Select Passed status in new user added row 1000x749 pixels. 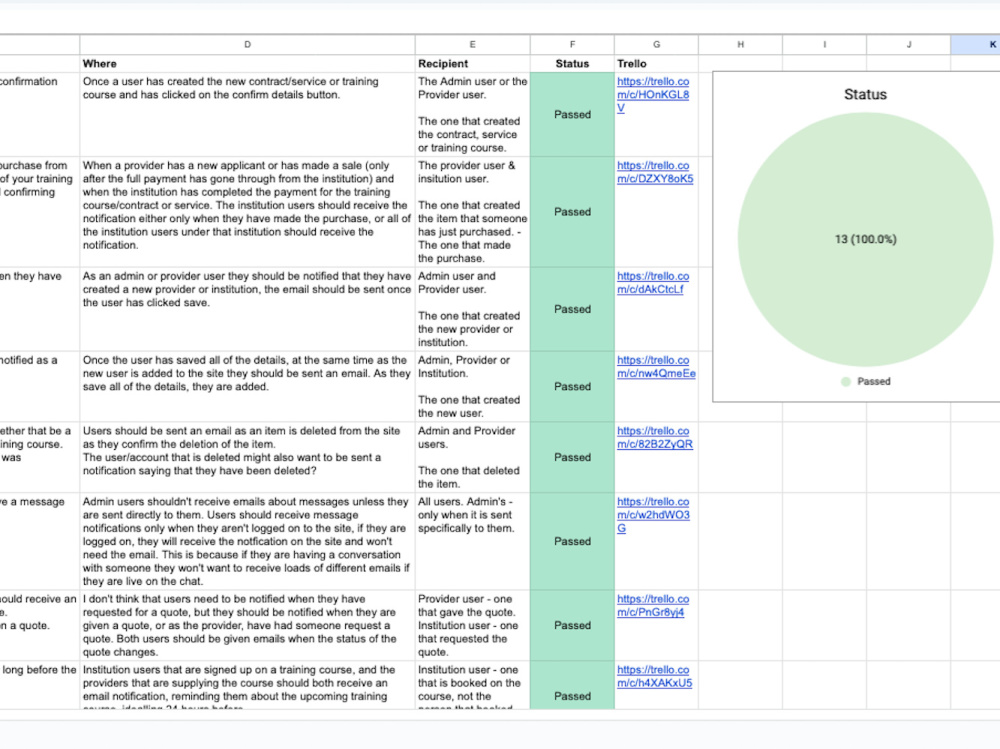(x=572, y=387)
